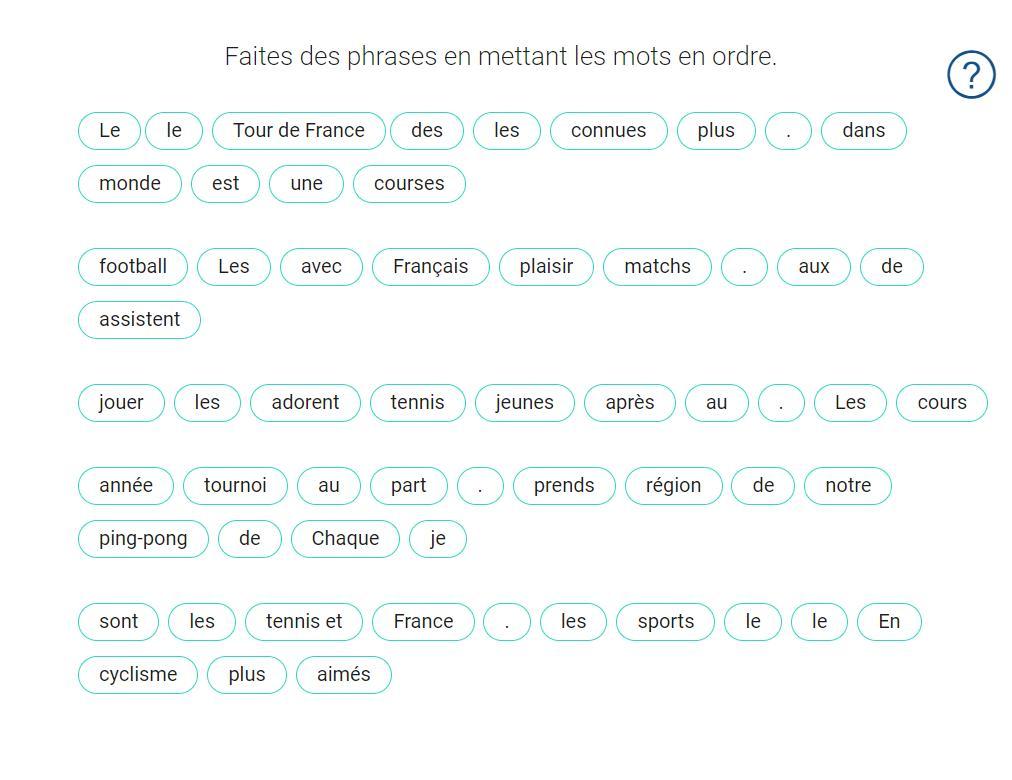Choose the 'région' word chip

[x=673, y=486]
